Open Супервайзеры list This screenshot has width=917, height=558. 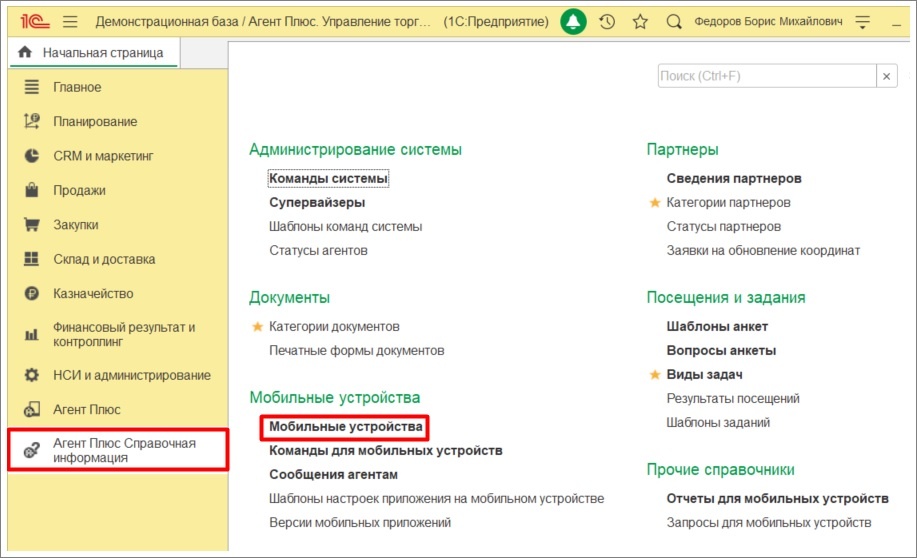317,202
